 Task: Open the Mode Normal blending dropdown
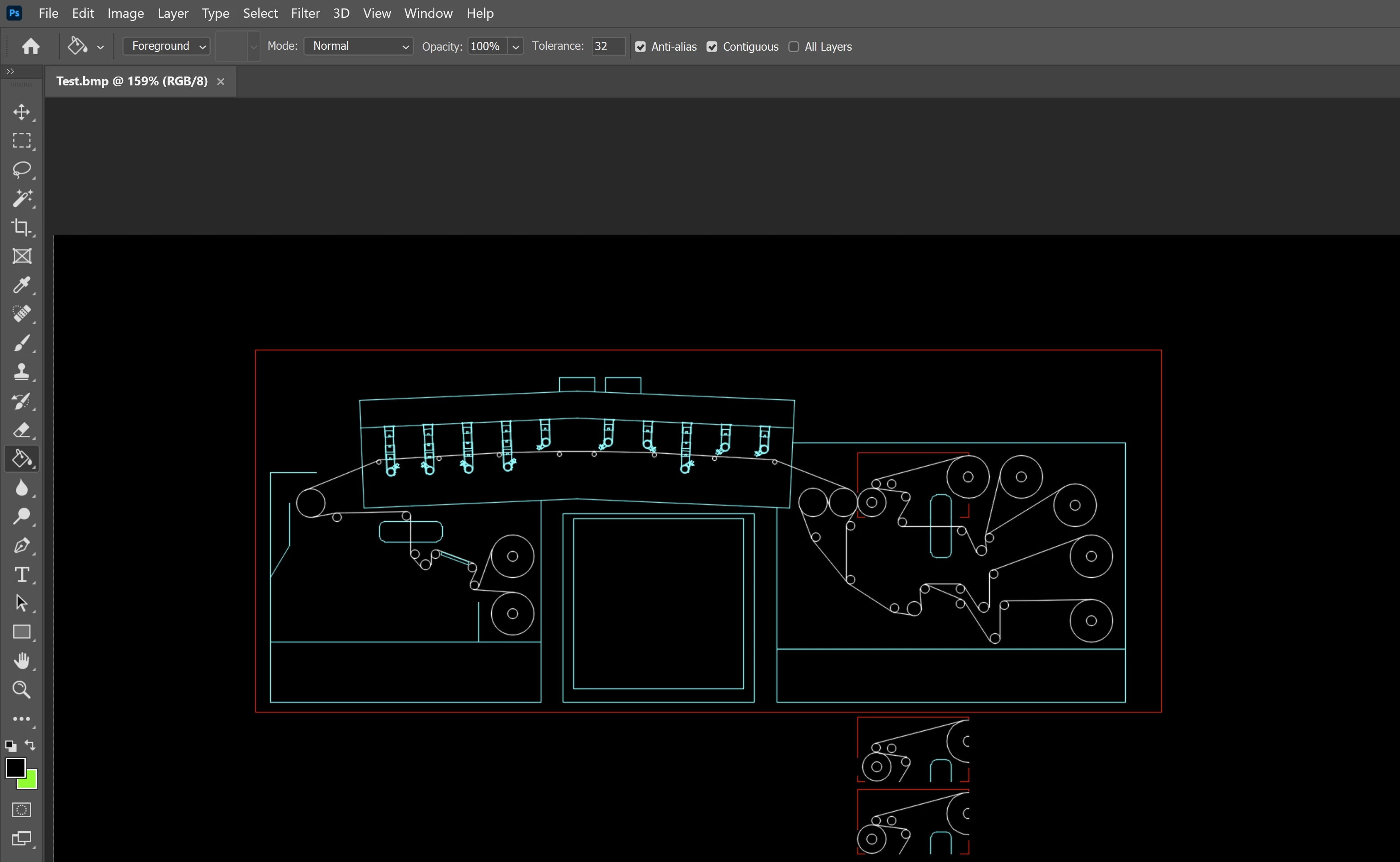click(358, 46)
